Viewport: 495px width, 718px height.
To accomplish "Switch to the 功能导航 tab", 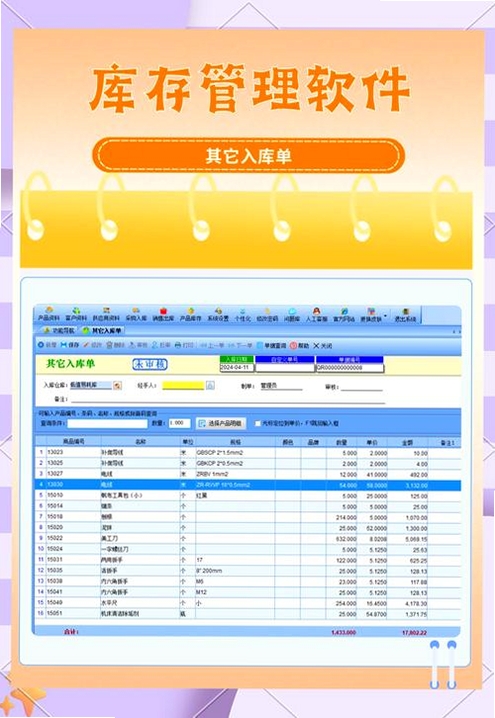I will tap(60, 330).
